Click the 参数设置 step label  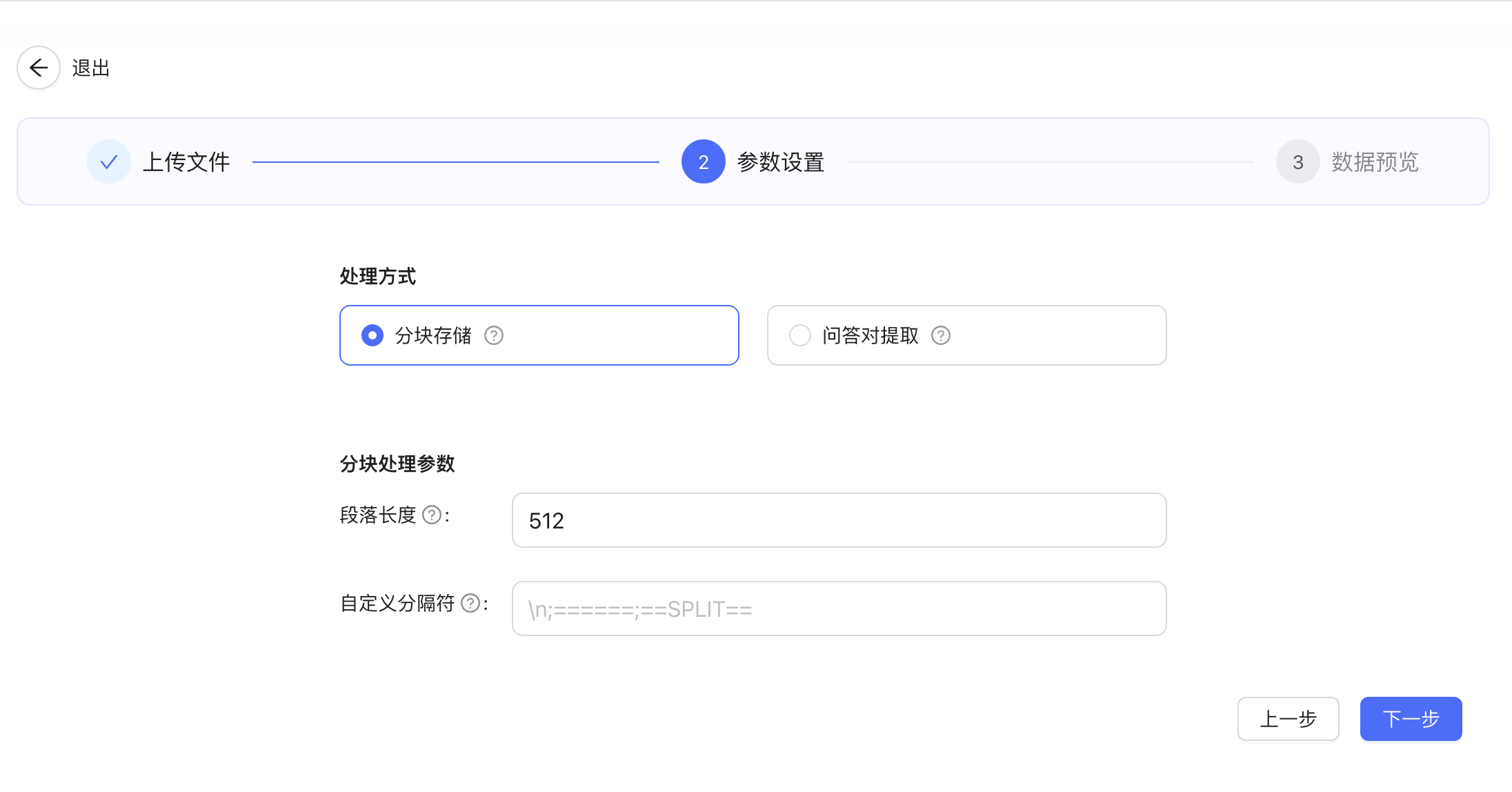[781, 162]
